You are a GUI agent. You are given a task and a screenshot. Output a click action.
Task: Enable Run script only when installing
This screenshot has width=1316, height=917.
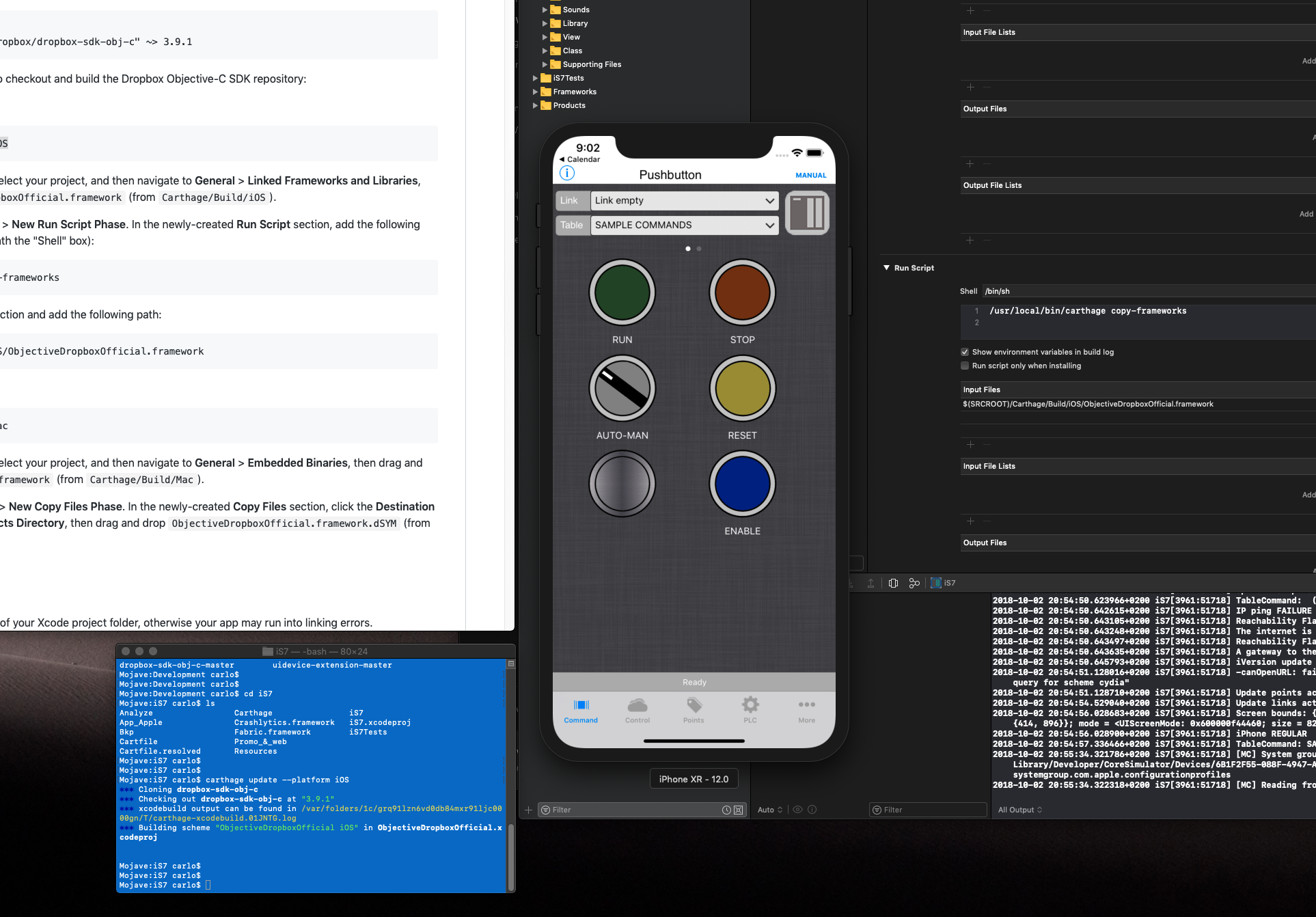click(965, 366)
